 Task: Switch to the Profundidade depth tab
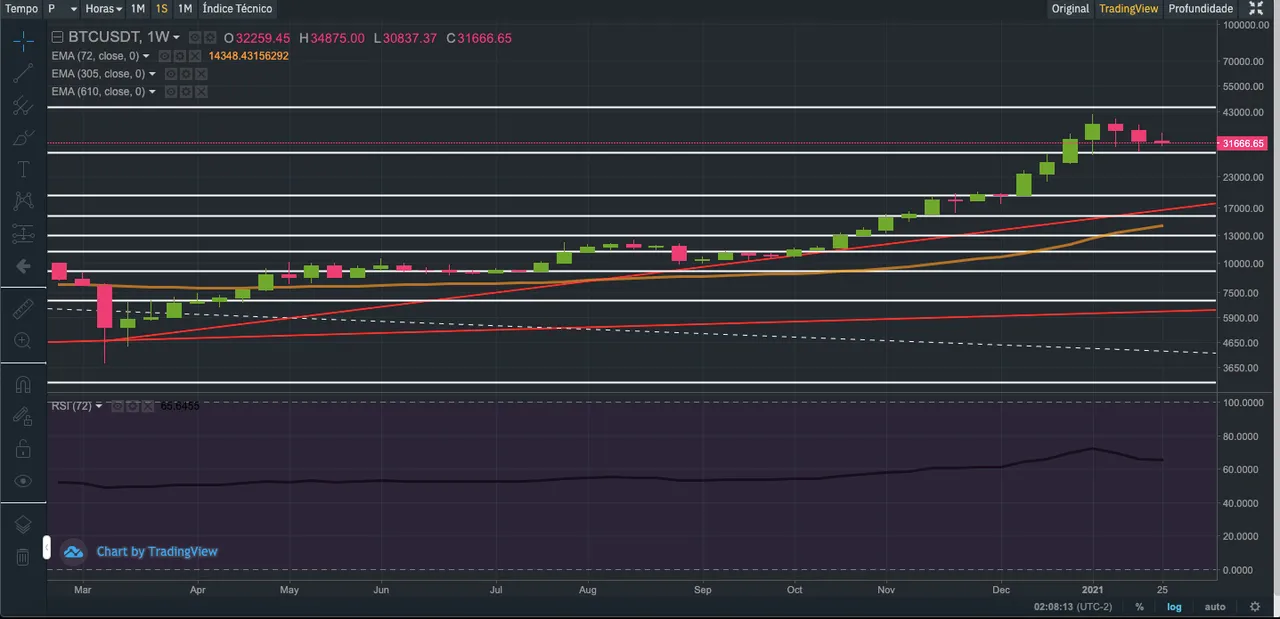pos(1201,8)
